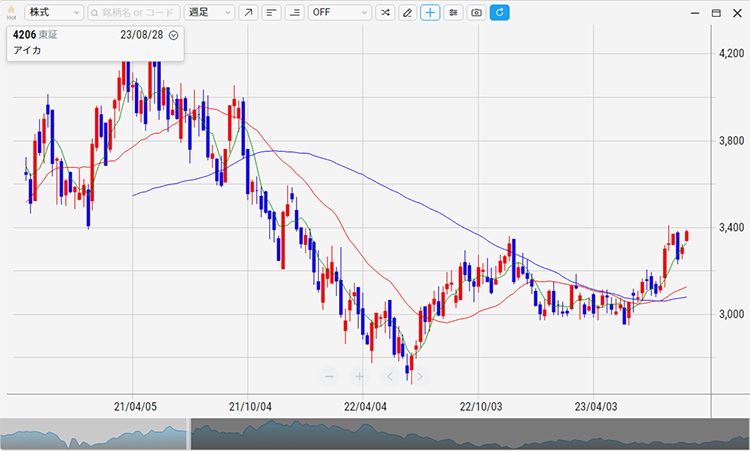Zoom out chart with minus button

coord(329,377)
